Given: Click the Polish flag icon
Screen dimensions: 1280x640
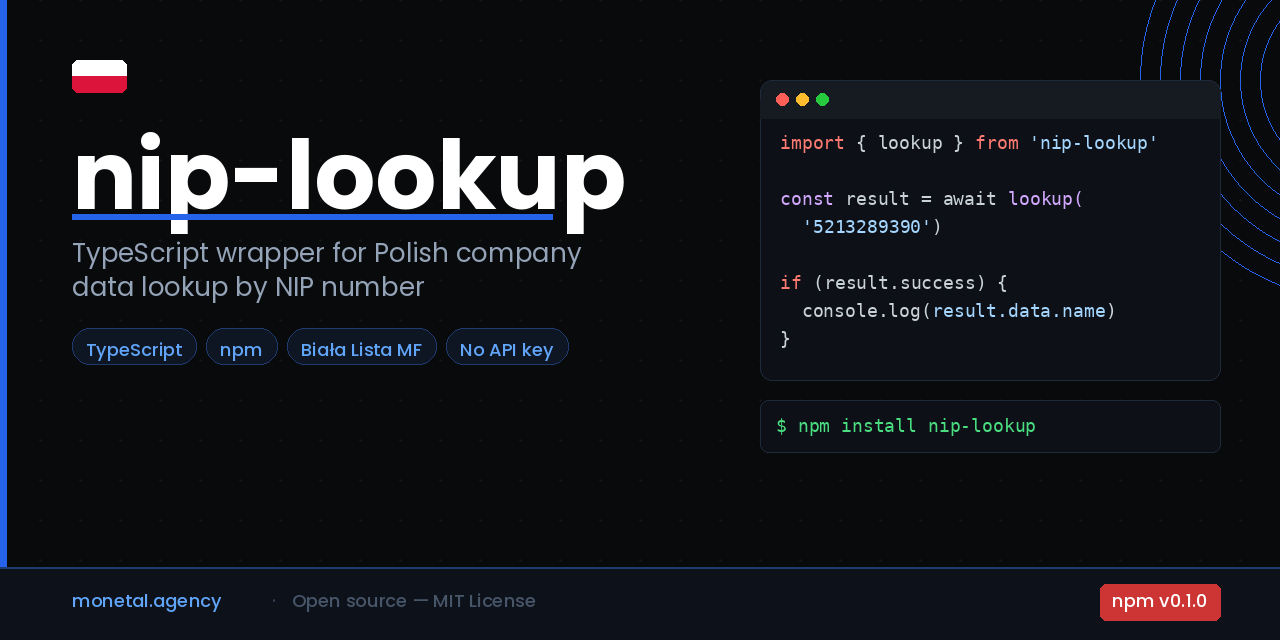Looking at the screenshot, I should 99,76.
